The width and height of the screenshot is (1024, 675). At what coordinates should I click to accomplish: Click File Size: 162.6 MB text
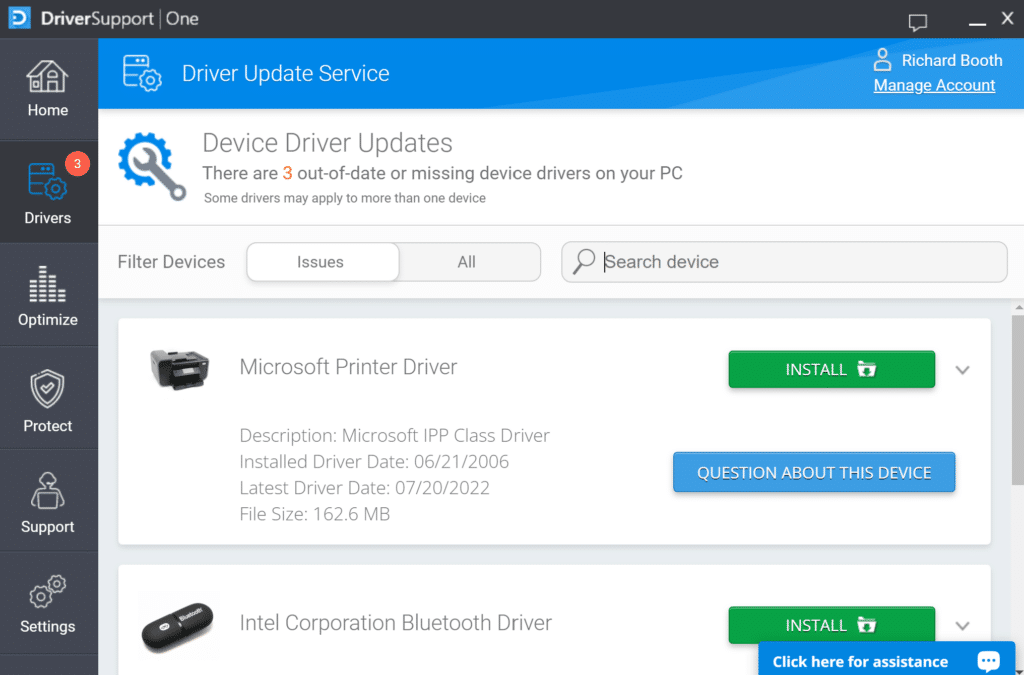click(315, 514)
